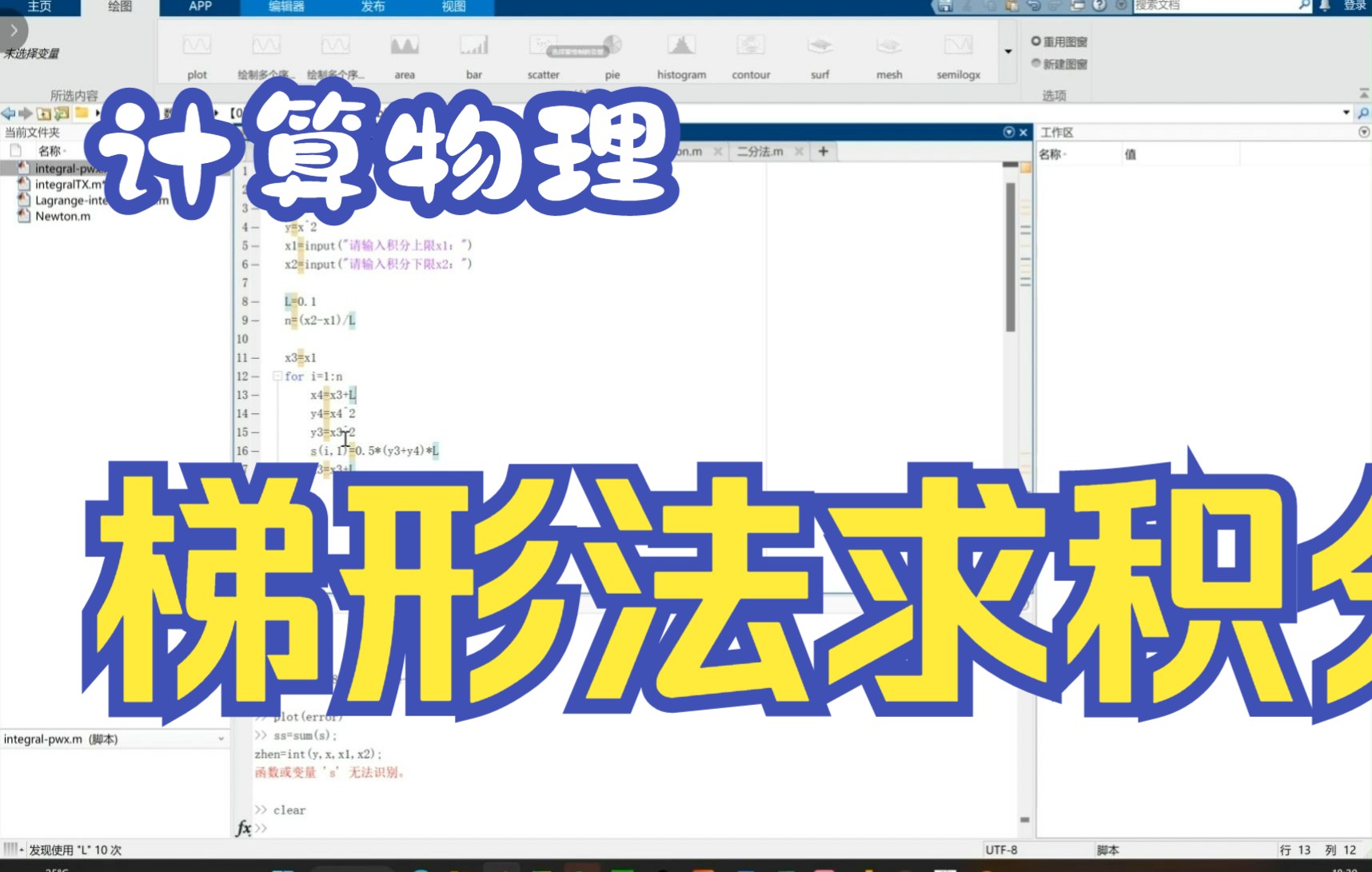Select integralTX.m in current folder
The image size is (1372, 872).
point(69,184)
